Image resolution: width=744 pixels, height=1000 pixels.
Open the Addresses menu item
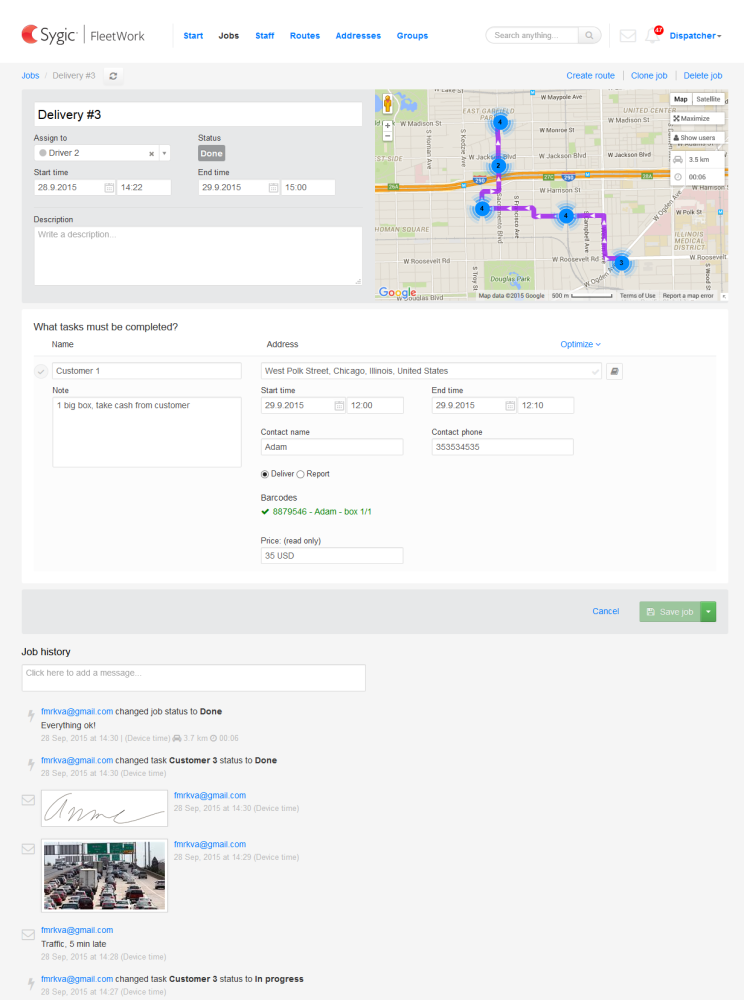coord(358,36)
